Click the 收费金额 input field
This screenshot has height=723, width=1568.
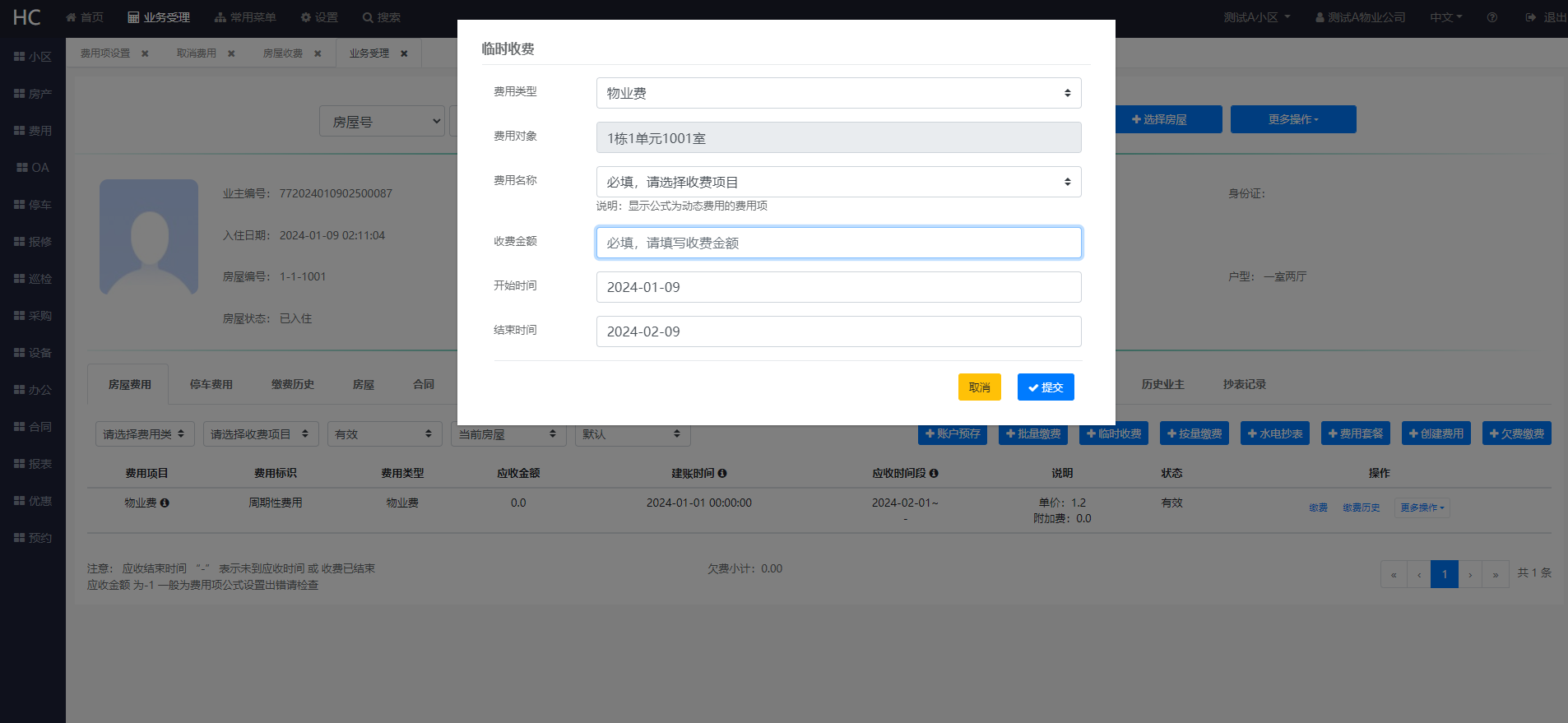tap(837, 243)
